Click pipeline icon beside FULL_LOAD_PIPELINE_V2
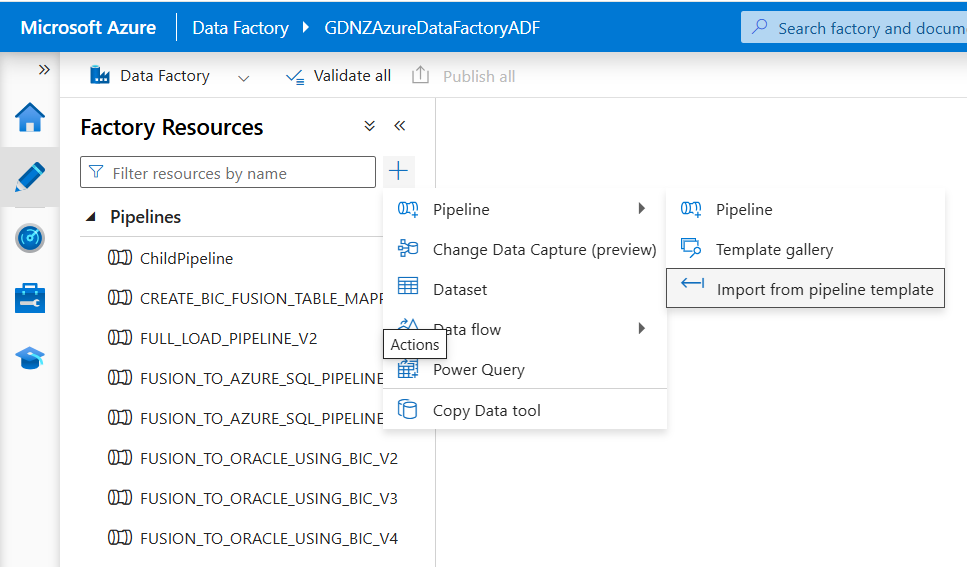 tap(120, 338)
